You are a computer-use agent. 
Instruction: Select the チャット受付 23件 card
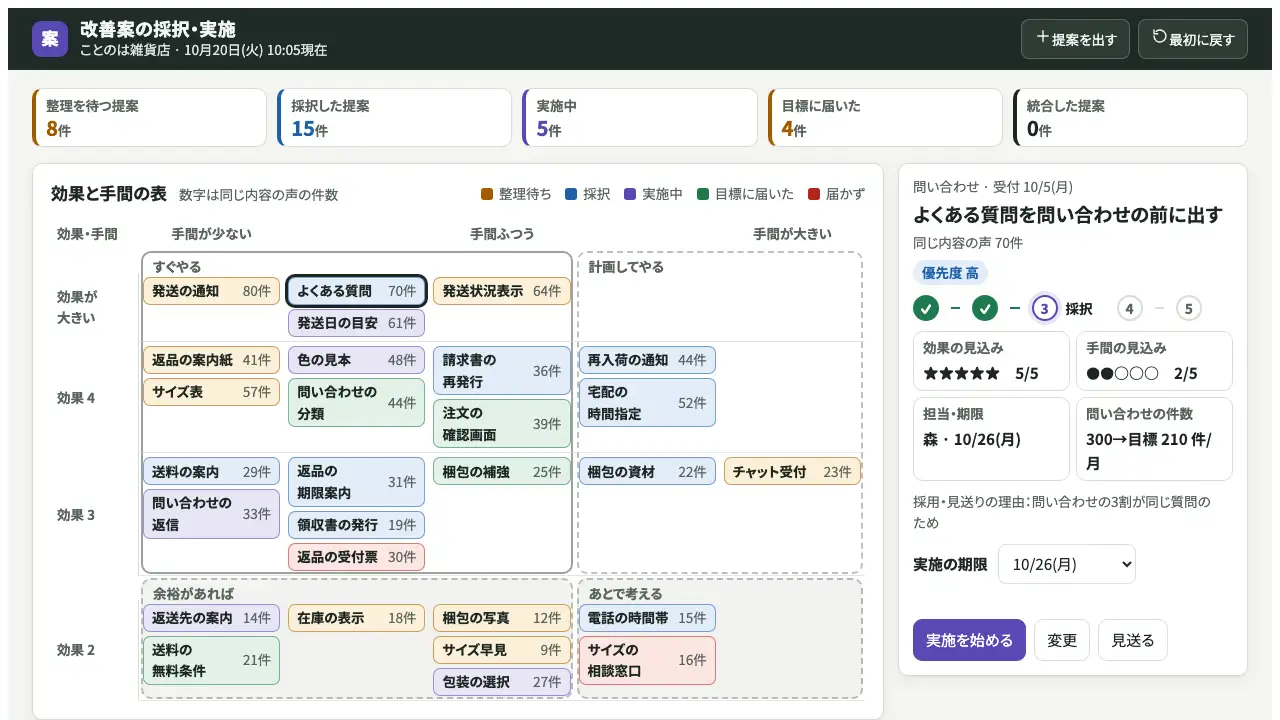click(x=792, y=471)
